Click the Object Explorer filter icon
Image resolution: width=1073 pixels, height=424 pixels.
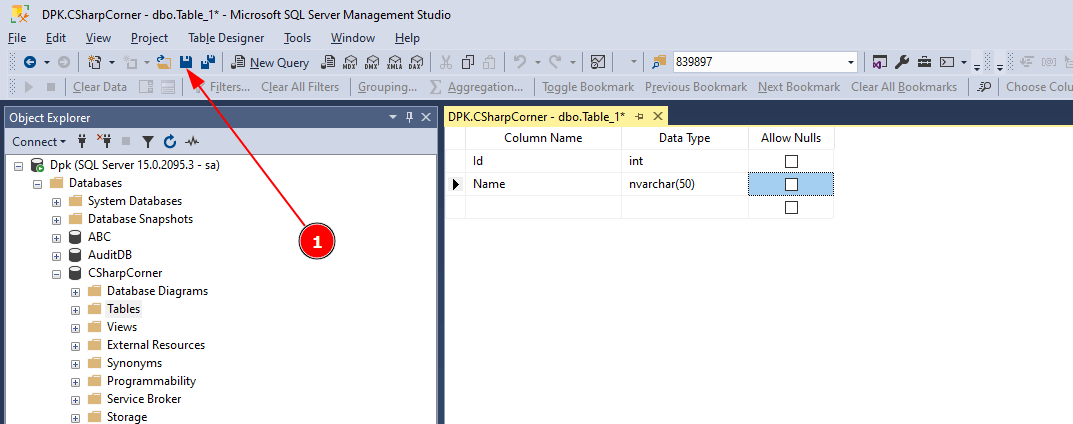click(x=148, y=142)
